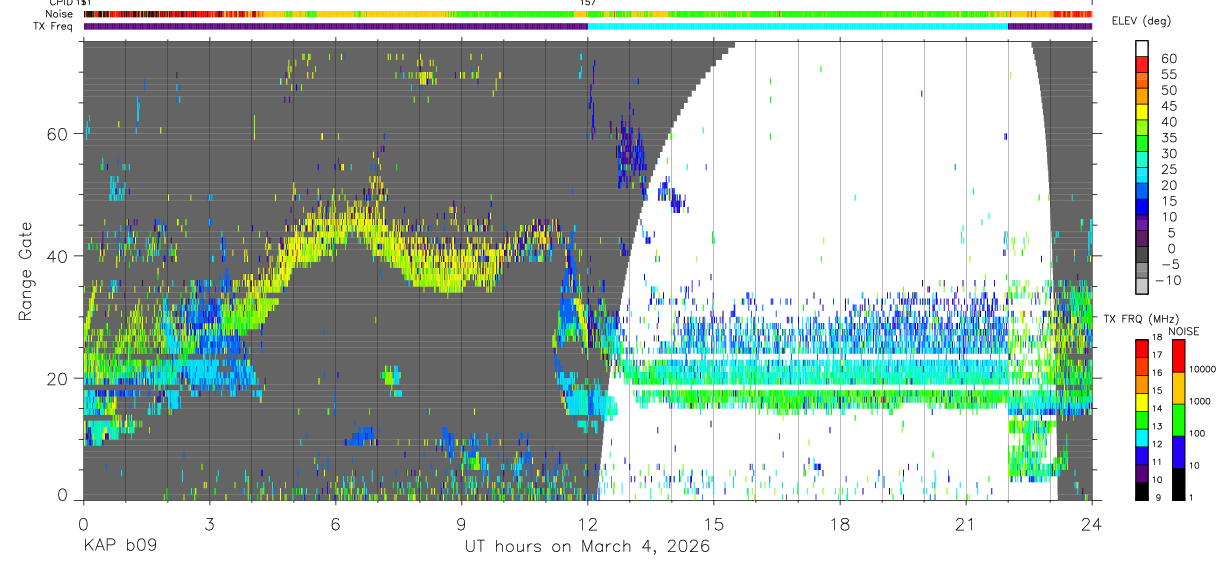1228x567 pixels.
Task: Click the '60' range gate axis tick label
Action: tap(57, 134)
